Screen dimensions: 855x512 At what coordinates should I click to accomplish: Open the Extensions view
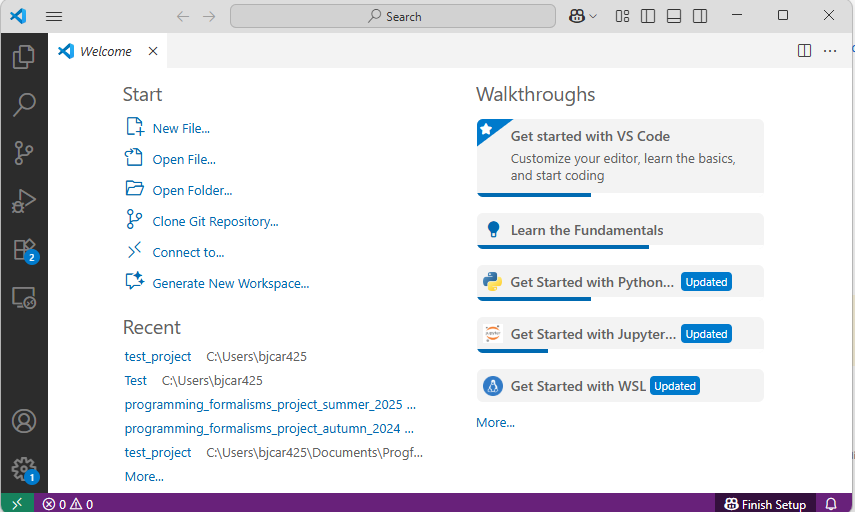tap(24, 250)
